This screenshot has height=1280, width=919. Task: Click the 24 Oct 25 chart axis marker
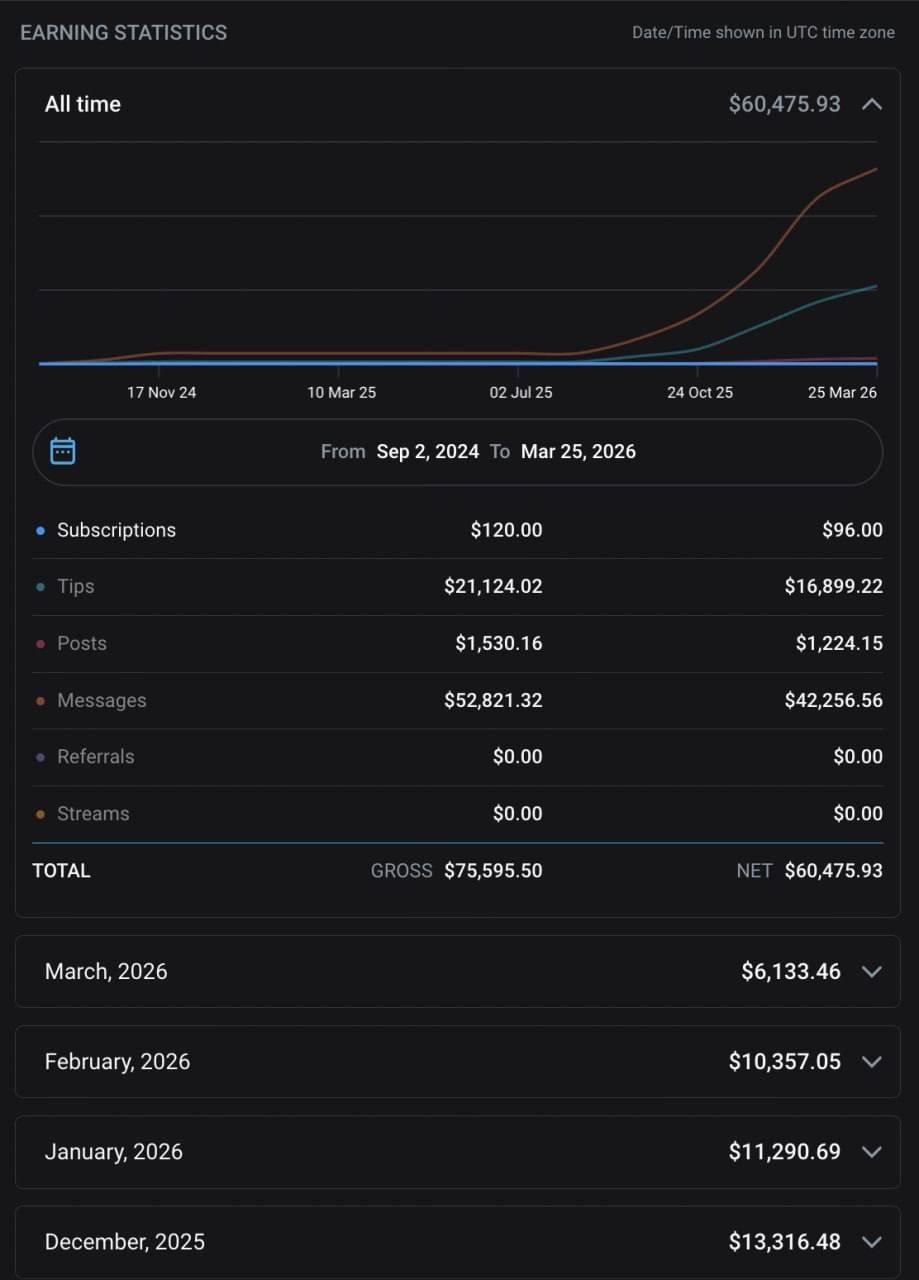[700, 392]
